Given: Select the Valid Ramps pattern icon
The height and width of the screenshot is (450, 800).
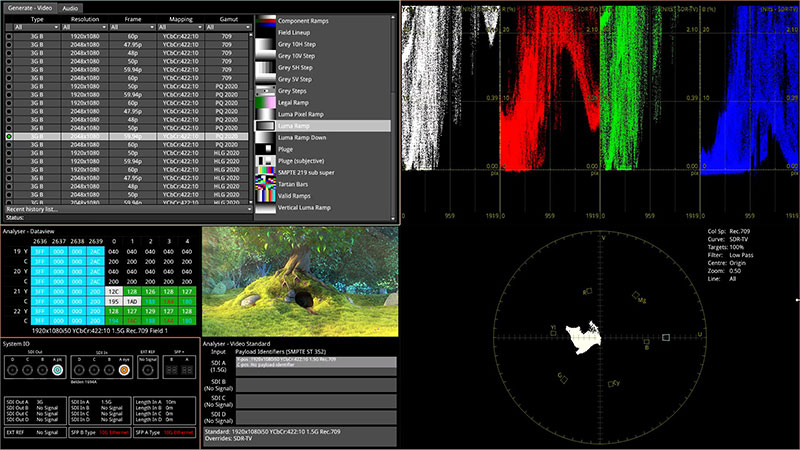Looking at the screenshot, I should (x=266, y=198).
